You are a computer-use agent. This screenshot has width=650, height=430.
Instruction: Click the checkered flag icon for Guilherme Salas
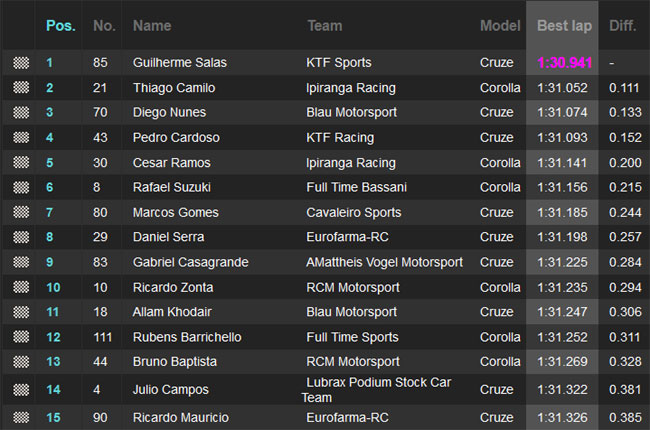click(21, 63)
